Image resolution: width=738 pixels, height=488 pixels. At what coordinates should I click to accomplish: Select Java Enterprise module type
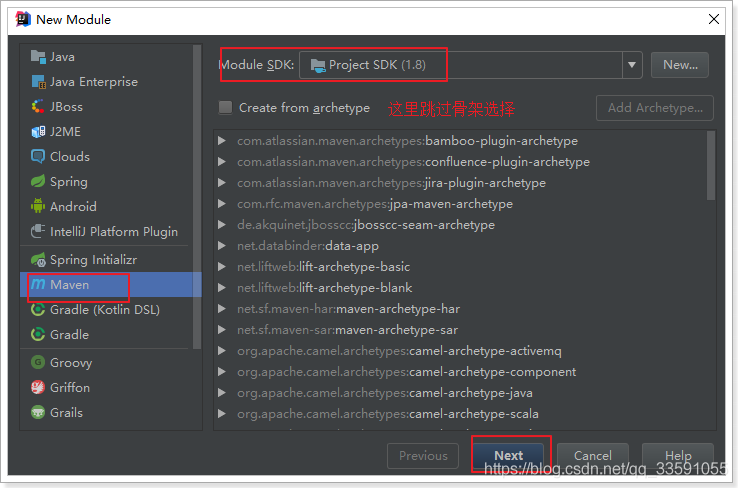(x=106, y=81)
